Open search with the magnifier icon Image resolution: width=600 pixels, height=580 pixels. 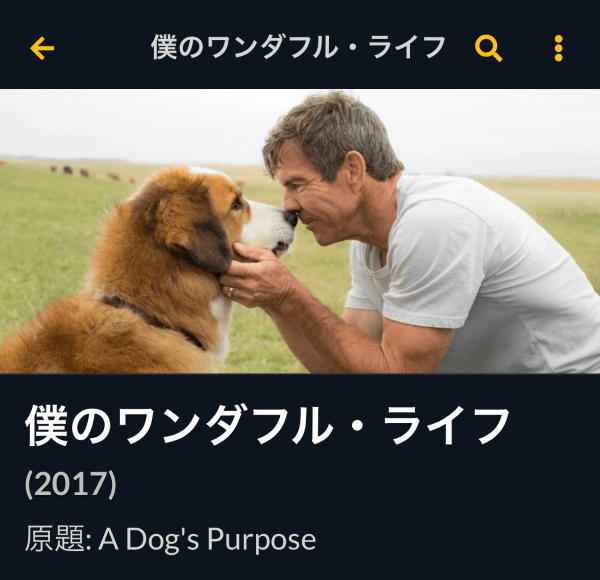[488, 49]
